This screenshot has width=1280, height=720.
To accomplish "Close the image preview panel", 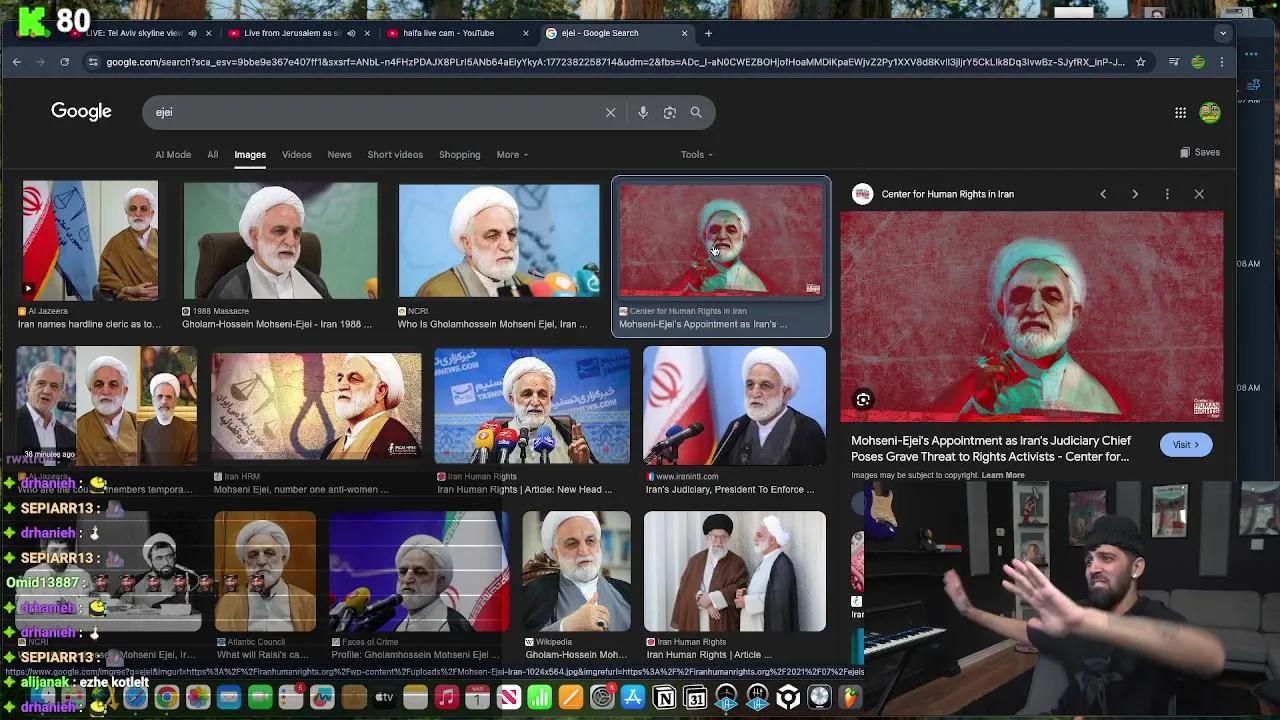I will pyautogui.click(x=1199, y=194).
